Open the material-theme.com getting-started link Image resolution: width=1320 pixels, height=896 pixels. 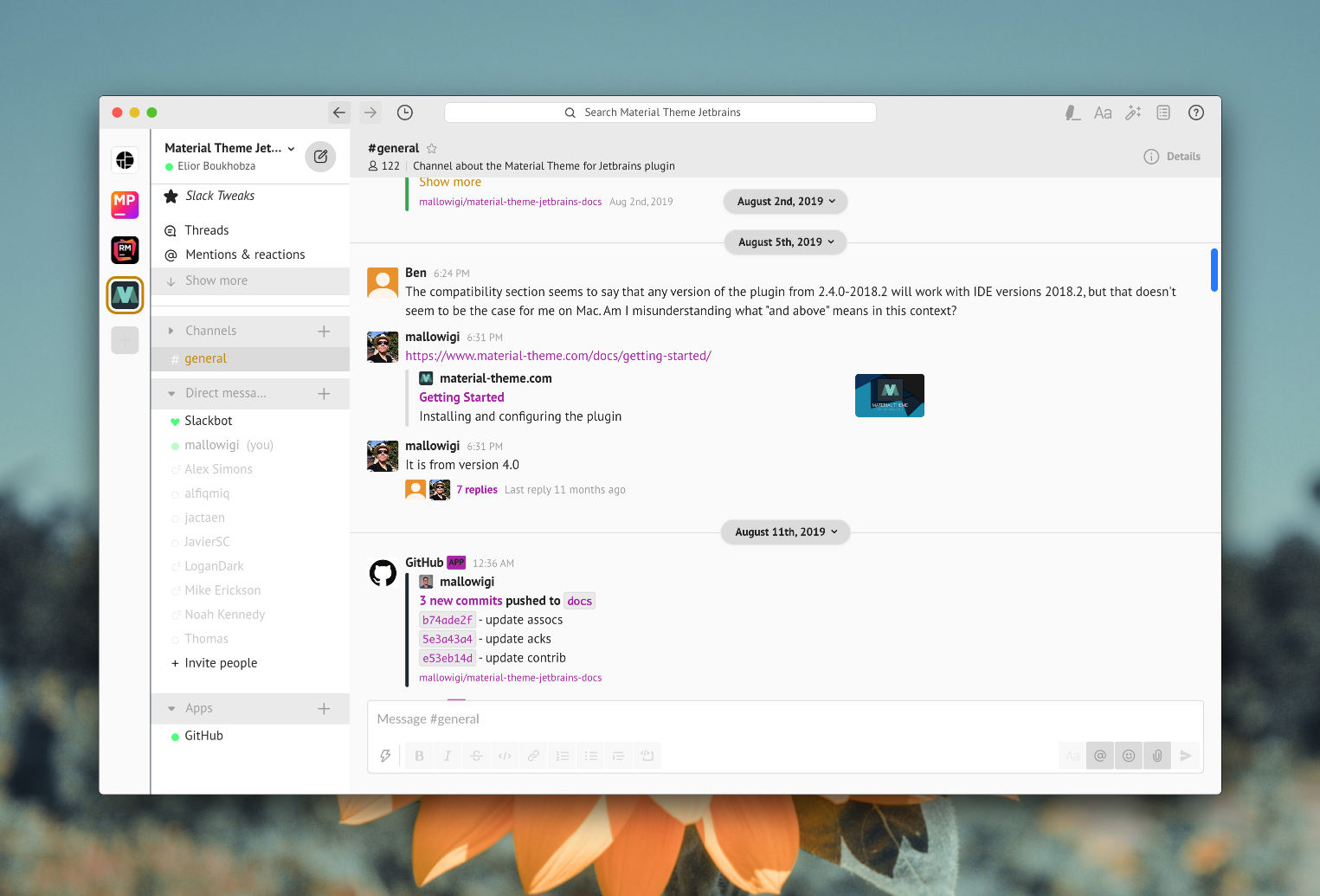[558, 356]
